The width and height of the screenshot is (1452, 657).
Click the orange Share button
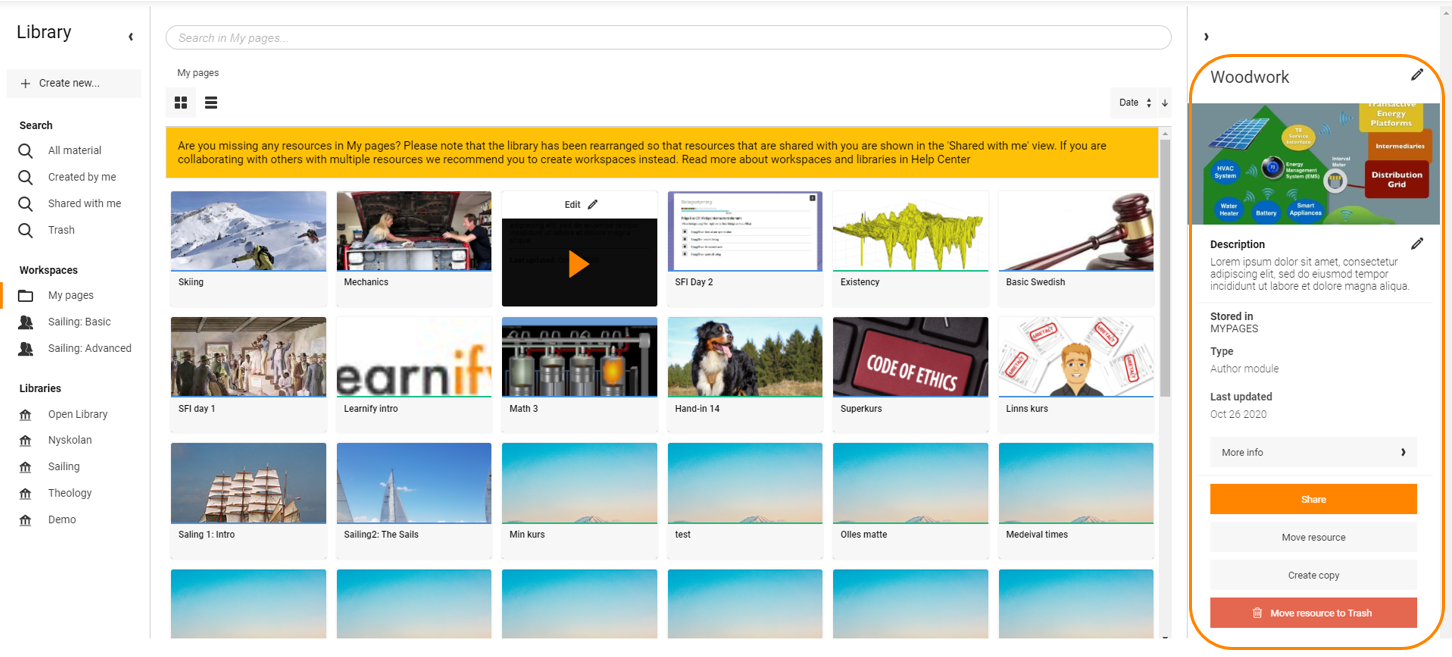(x=1313, y=499)
